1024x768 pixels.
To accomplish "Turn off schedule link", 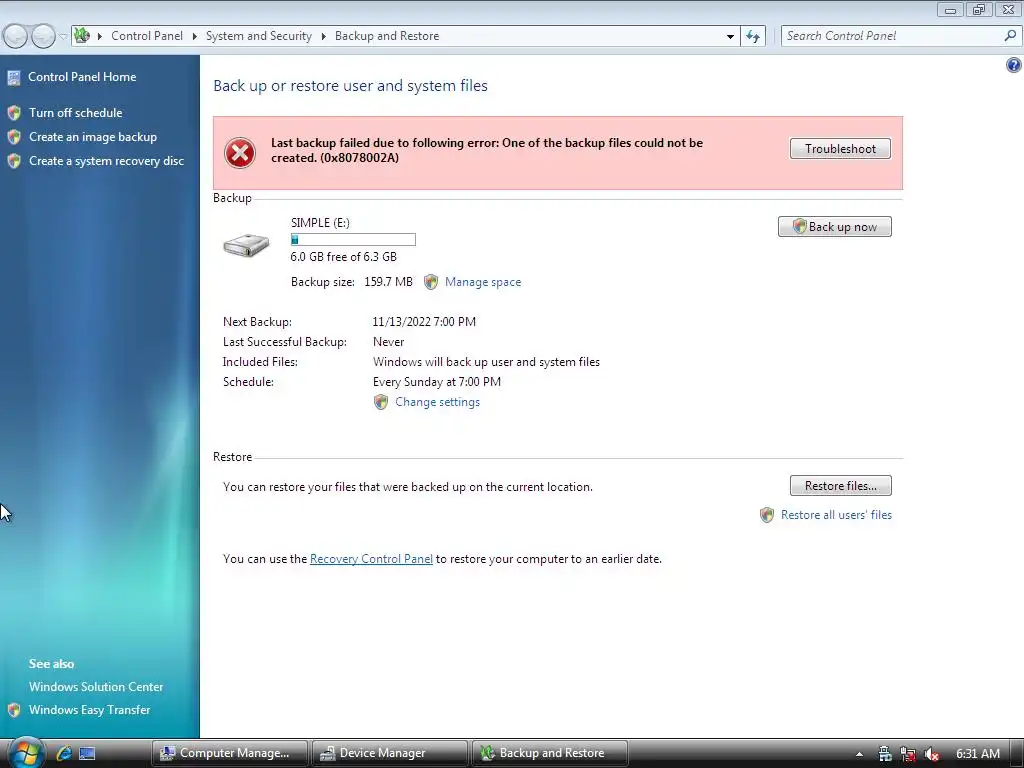I will coord(76,113).
